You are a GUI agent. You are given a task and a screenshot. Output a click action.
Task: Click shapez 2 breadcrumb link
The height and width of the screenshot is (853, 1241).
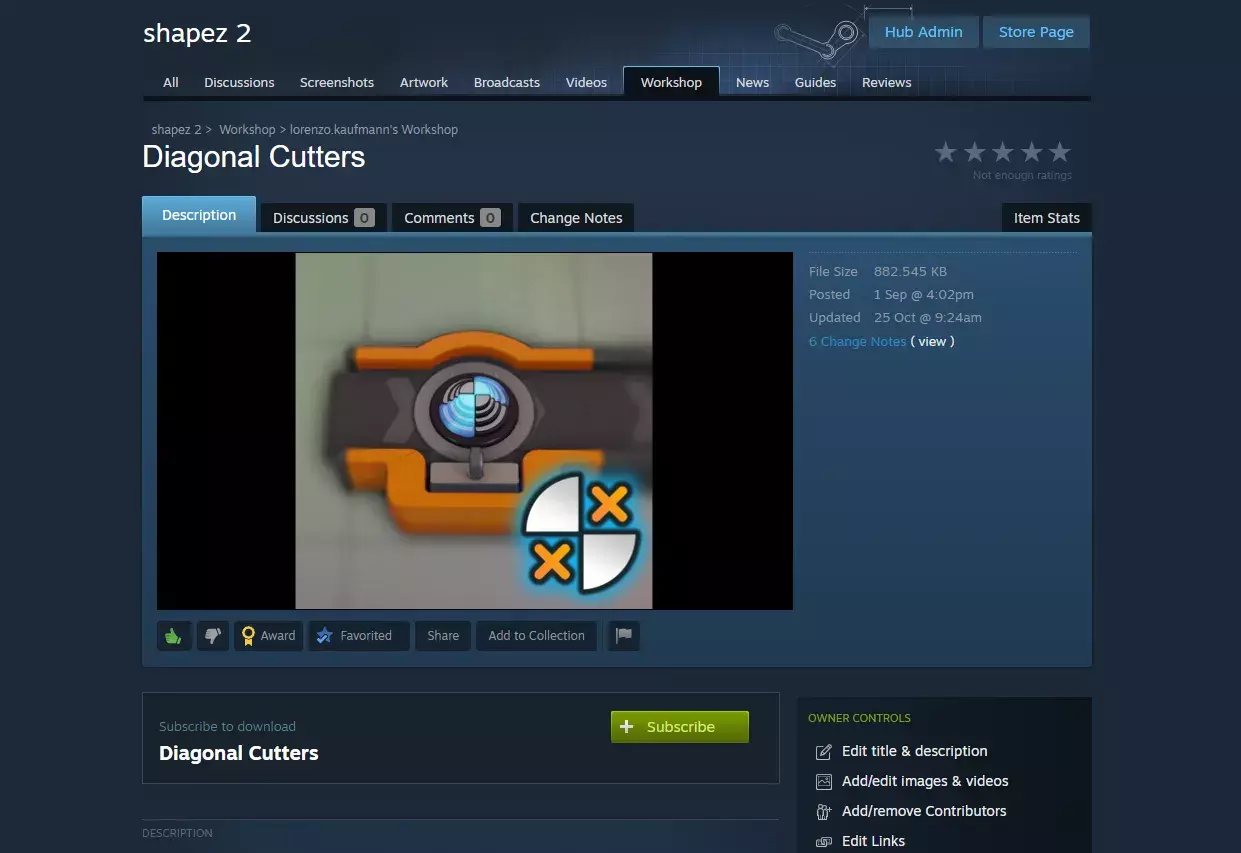tap(177, 130)
